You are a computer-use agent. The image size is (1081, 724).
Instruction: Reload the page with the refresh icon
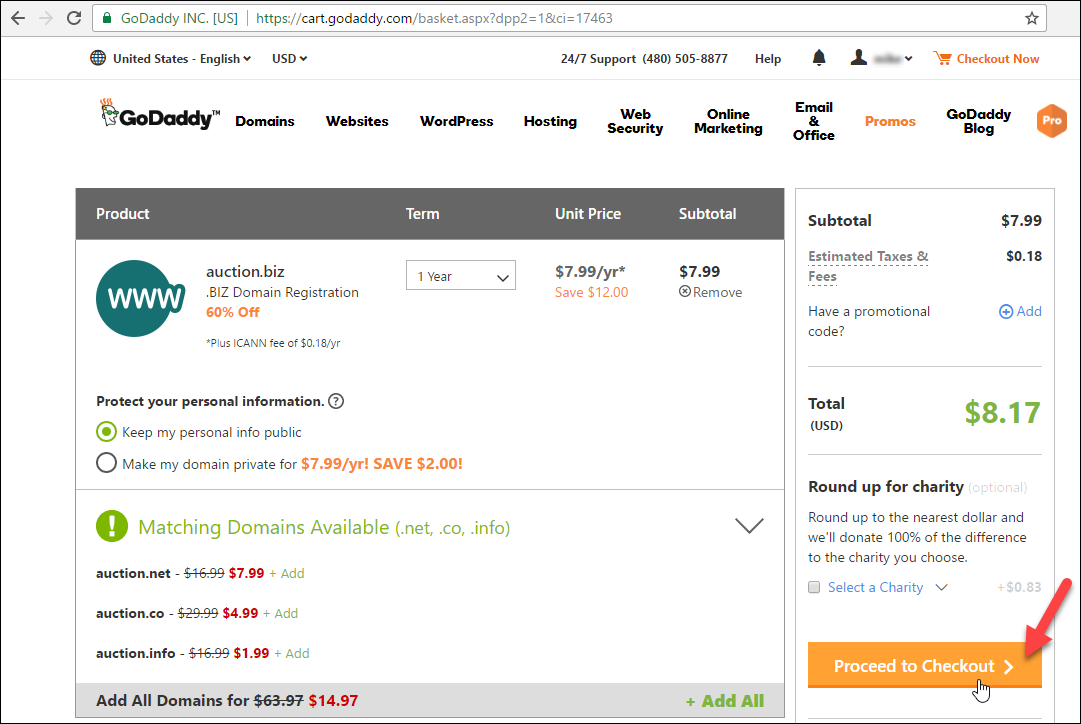[x=74, y=18]
